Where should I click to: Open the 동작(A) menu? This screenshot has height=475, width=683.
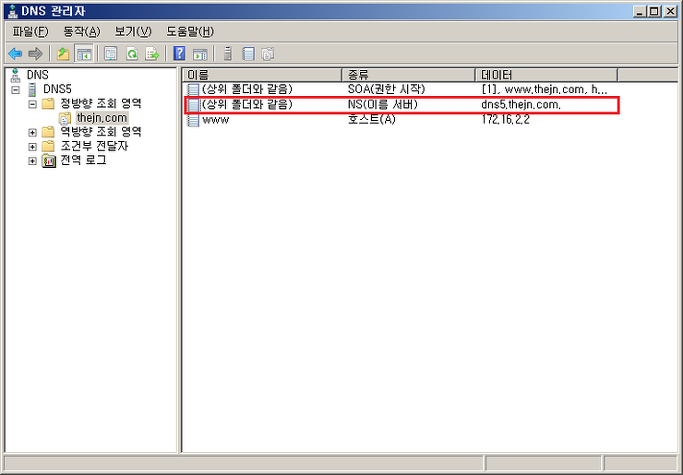point(82,31)
